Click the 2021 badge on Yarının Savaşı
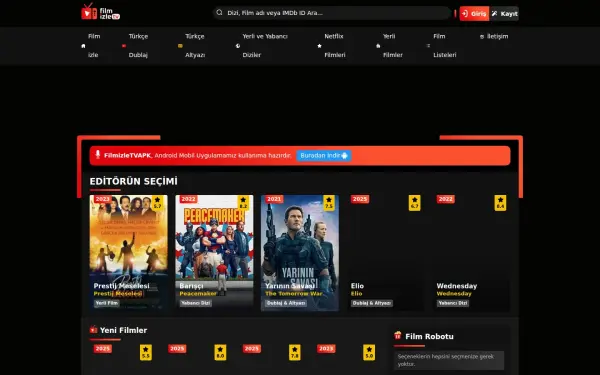This screenshot has height=375, width=600. (274, 199)
